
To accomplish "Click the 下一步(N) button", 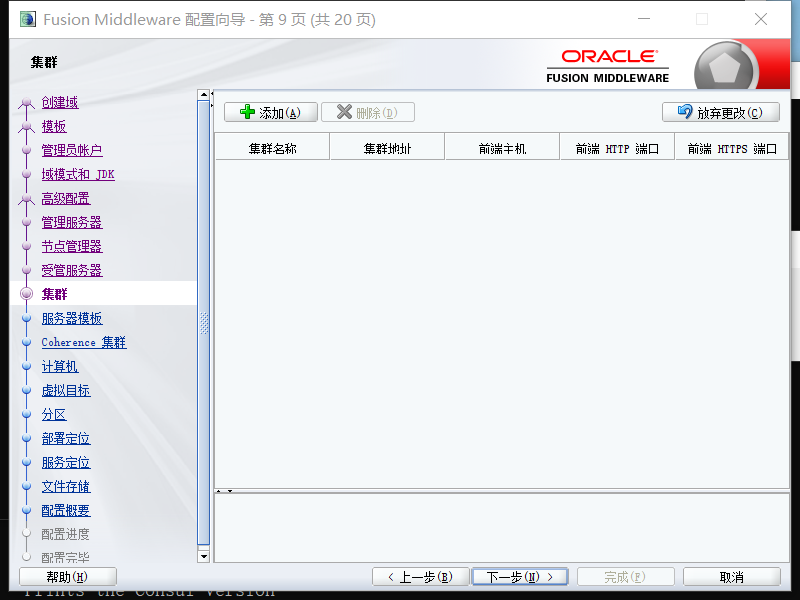I will pyautogui.click(x=519, y=576).
